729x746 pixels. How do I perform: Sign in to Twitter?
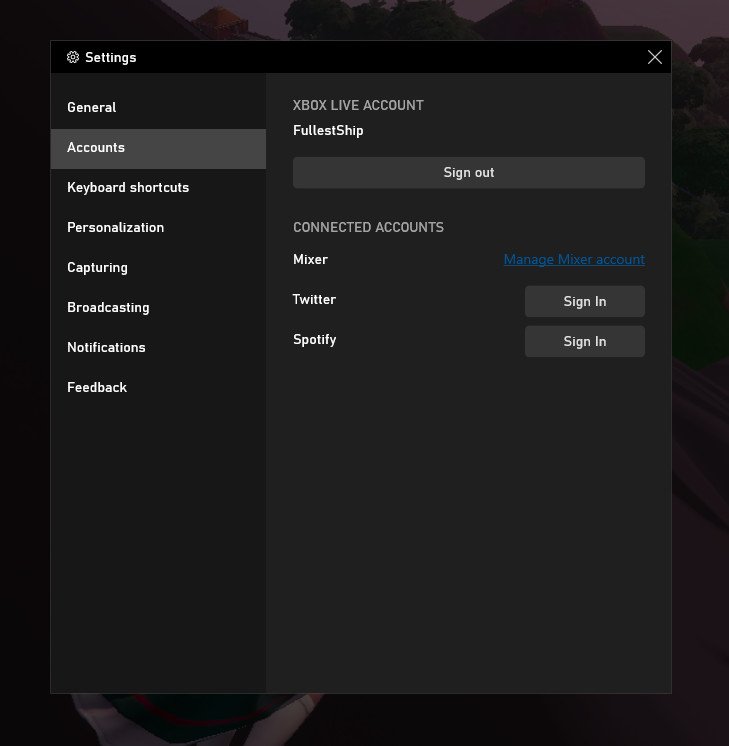585,301
